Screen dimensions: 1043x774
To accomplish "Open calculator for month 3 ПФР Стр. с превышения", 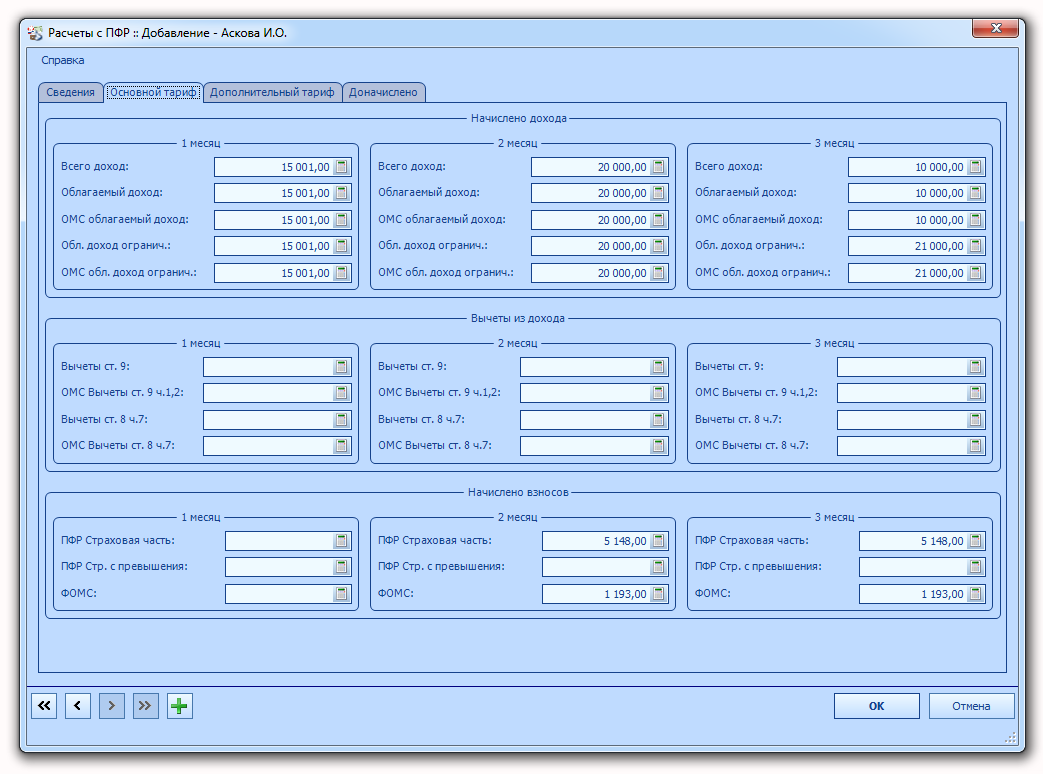I will pyautogui.click(x=975, y=567).
